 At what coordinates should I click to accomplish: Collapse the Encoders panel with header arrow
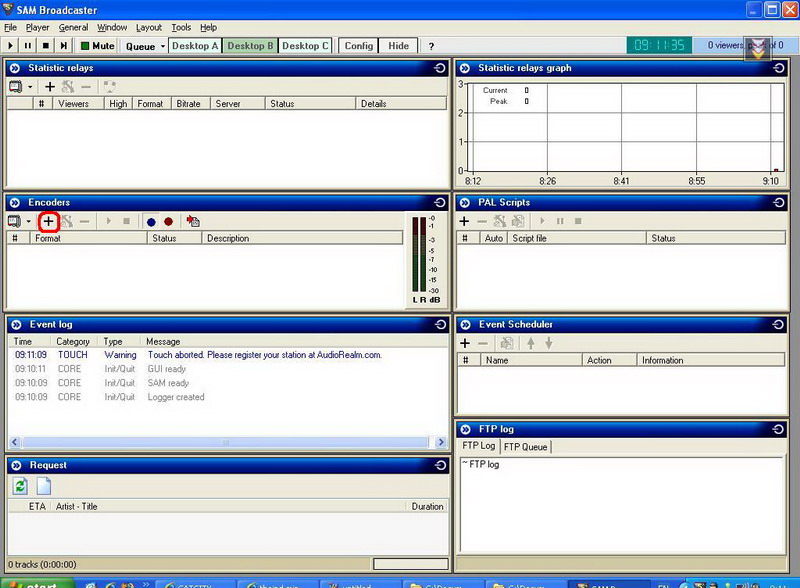[x=15, y=203]
